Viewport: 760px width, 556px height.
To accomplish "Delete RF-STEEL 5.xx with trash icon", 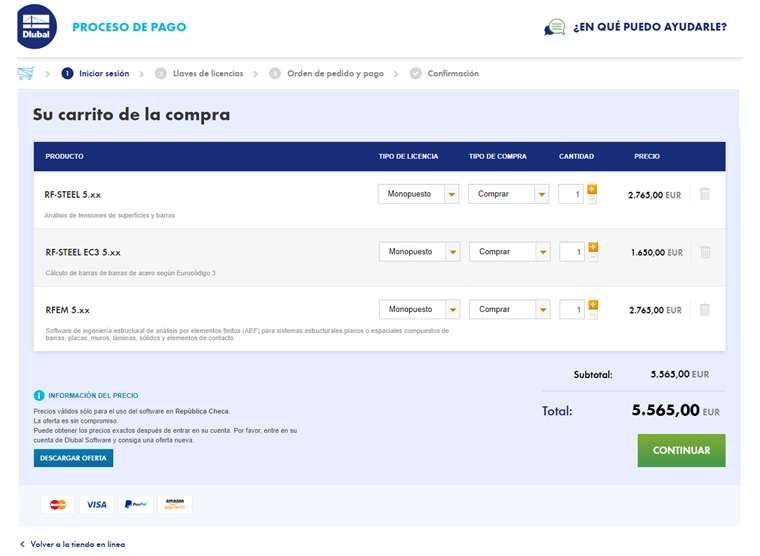I will pos(705,194).
